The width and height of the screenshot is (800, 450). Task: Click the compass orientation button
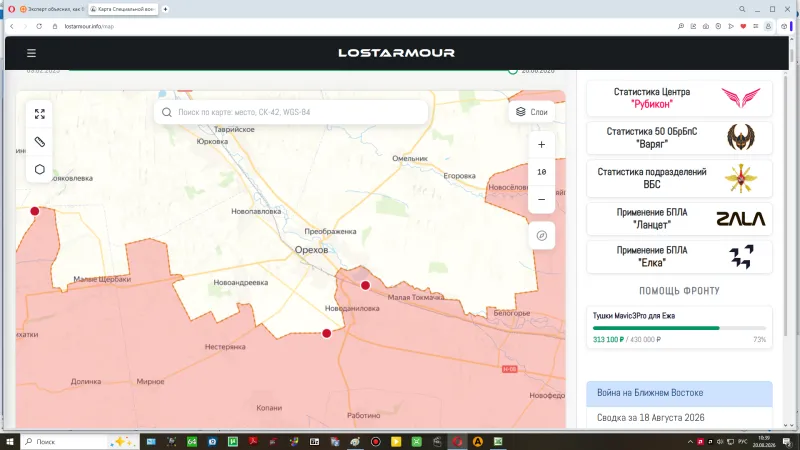point(541,236)
